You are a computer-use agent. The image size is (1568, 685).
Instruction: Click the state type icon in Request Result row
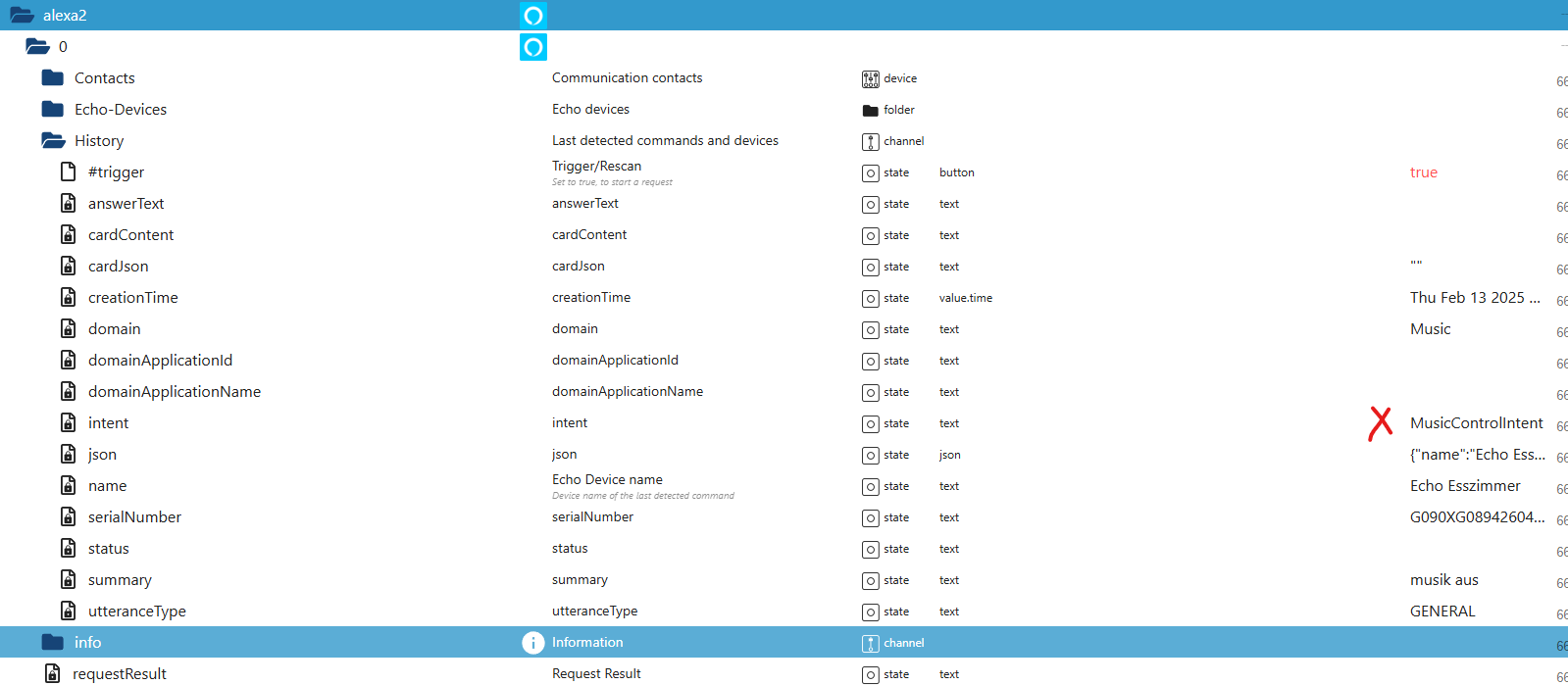871,675
